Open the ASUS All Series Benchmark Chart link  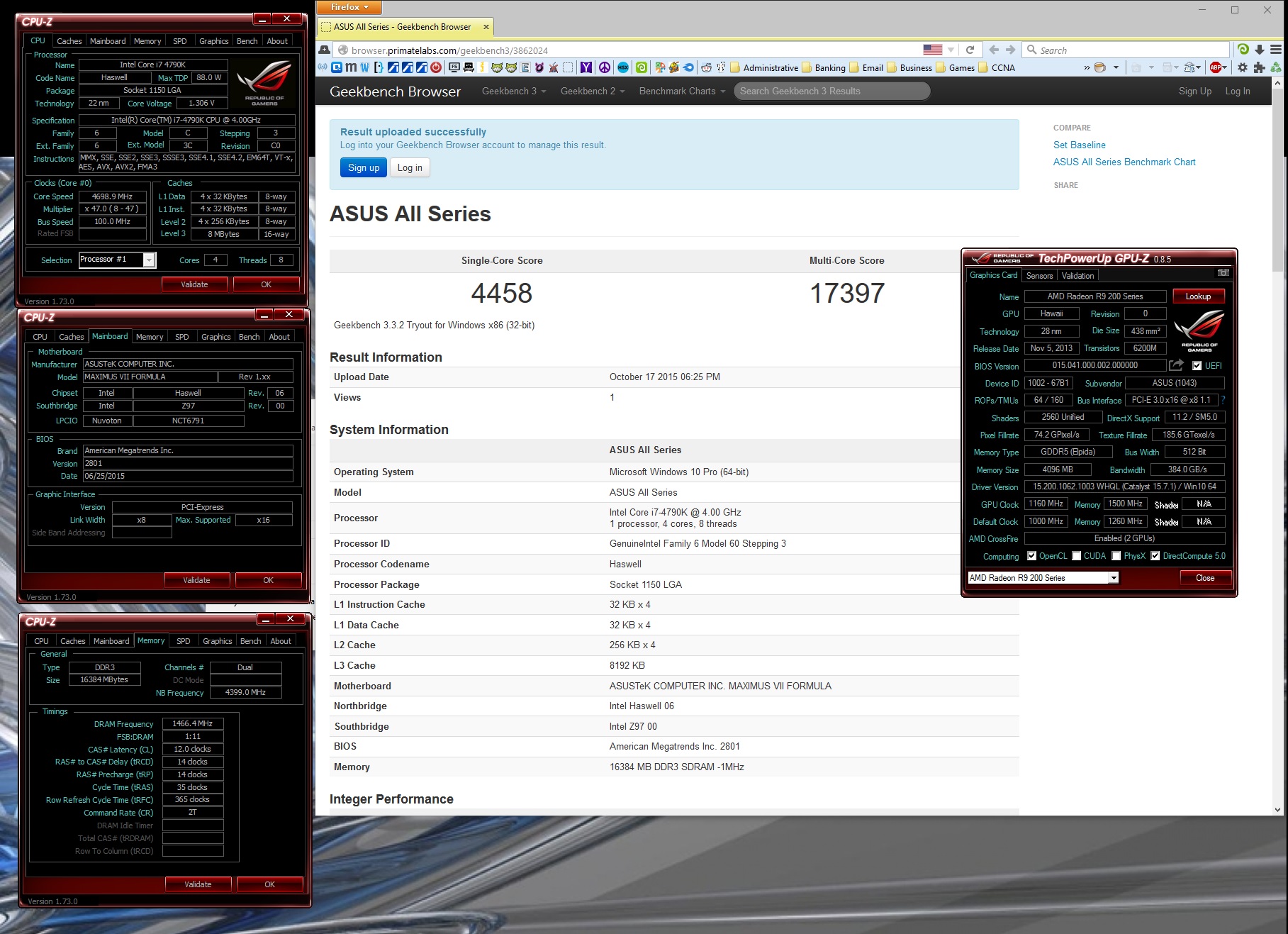[1124, 162]
